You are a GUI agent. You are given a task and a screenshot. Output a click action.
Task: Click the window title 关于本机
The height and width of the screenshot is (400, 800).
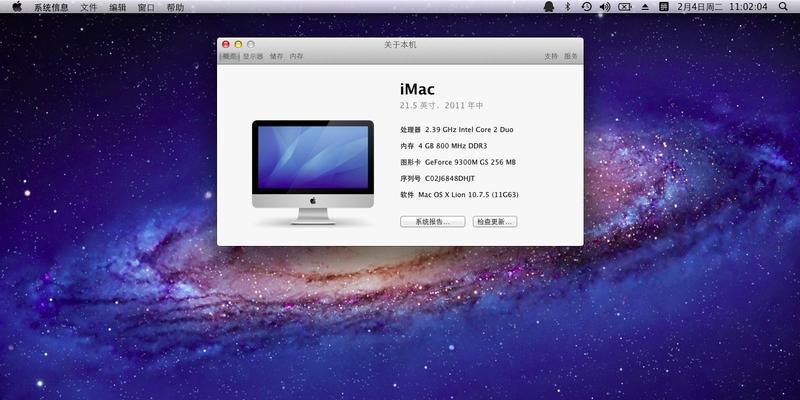[x=400, y=45]
